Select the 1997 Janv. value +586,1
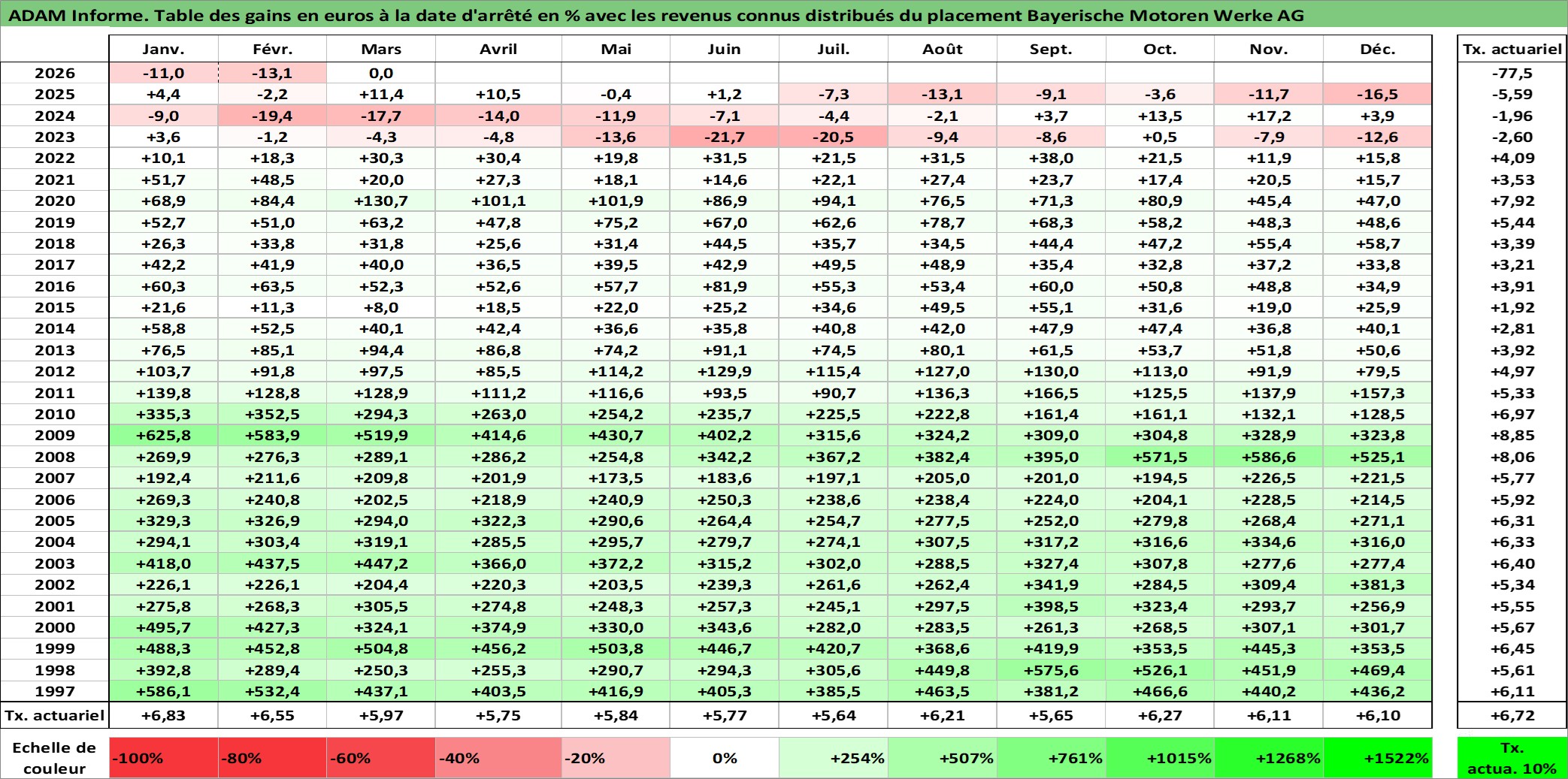1568x779 pixels. pos(164,691)
